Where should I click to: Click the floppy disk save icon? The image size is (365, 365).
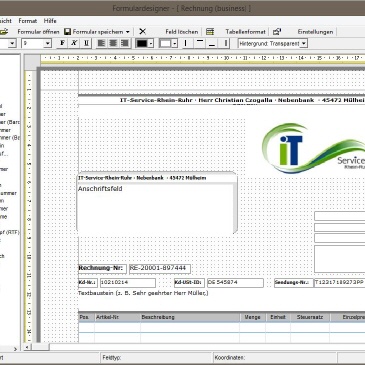point(68,32)
